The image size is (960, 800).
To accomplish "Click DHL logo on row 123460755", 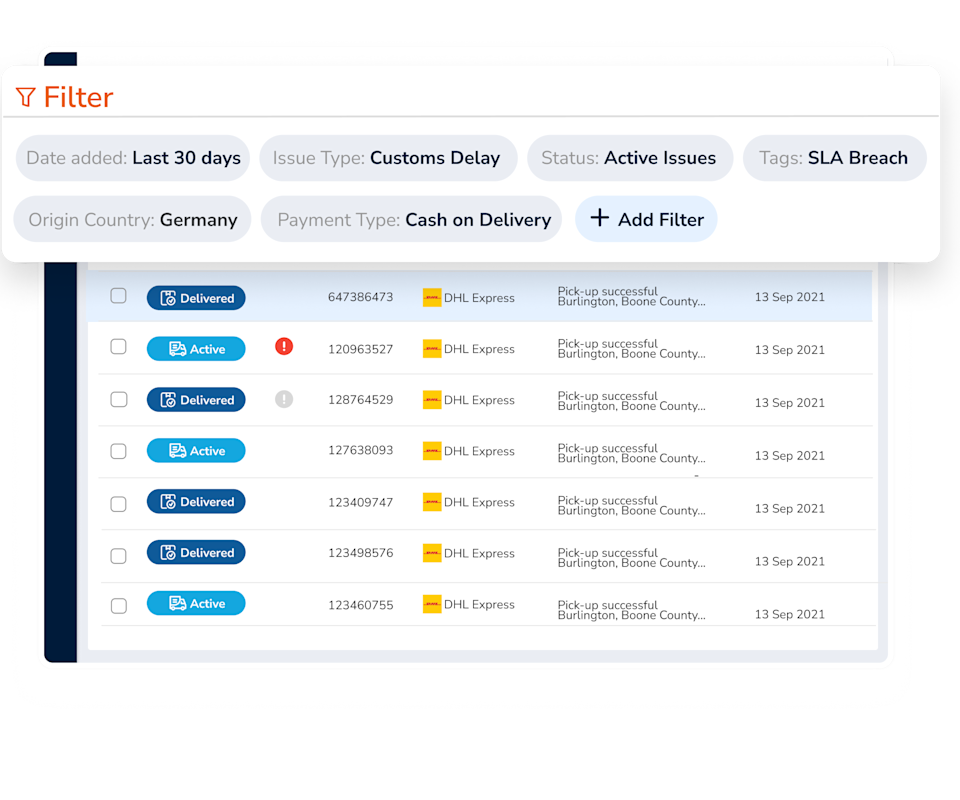I will (x=432, y=604).
